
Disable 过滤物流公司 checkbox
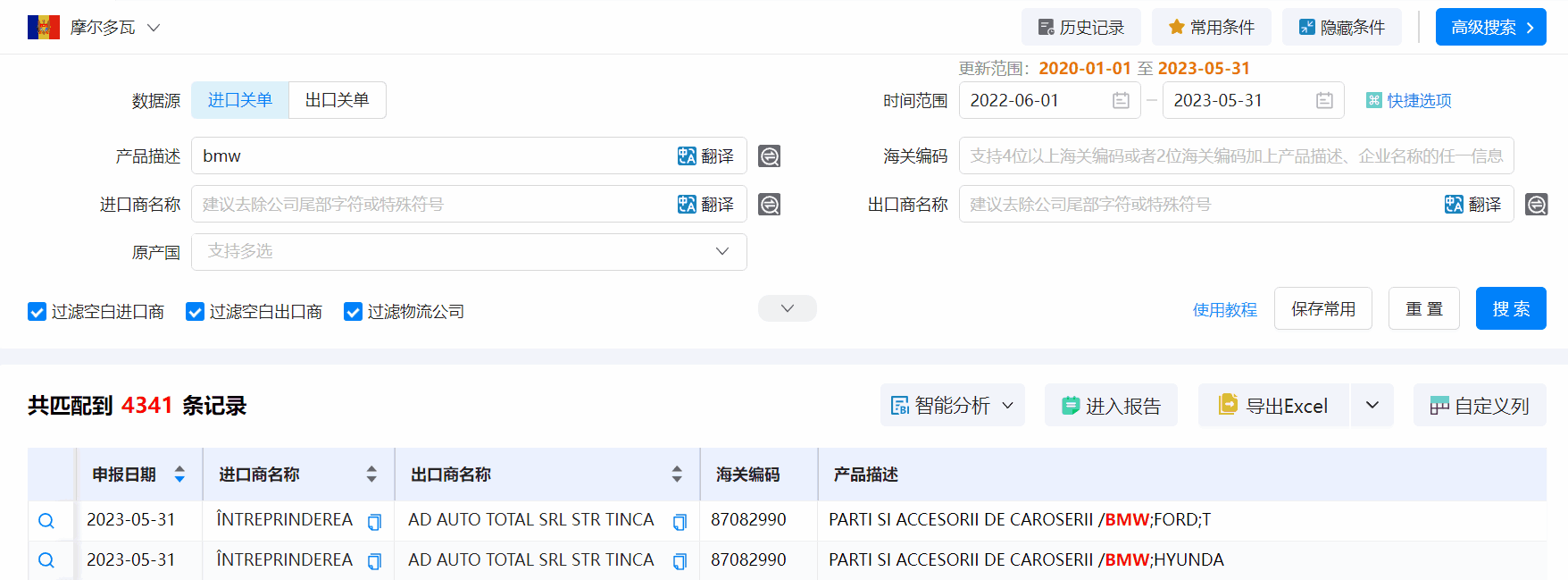pos(353,312)
